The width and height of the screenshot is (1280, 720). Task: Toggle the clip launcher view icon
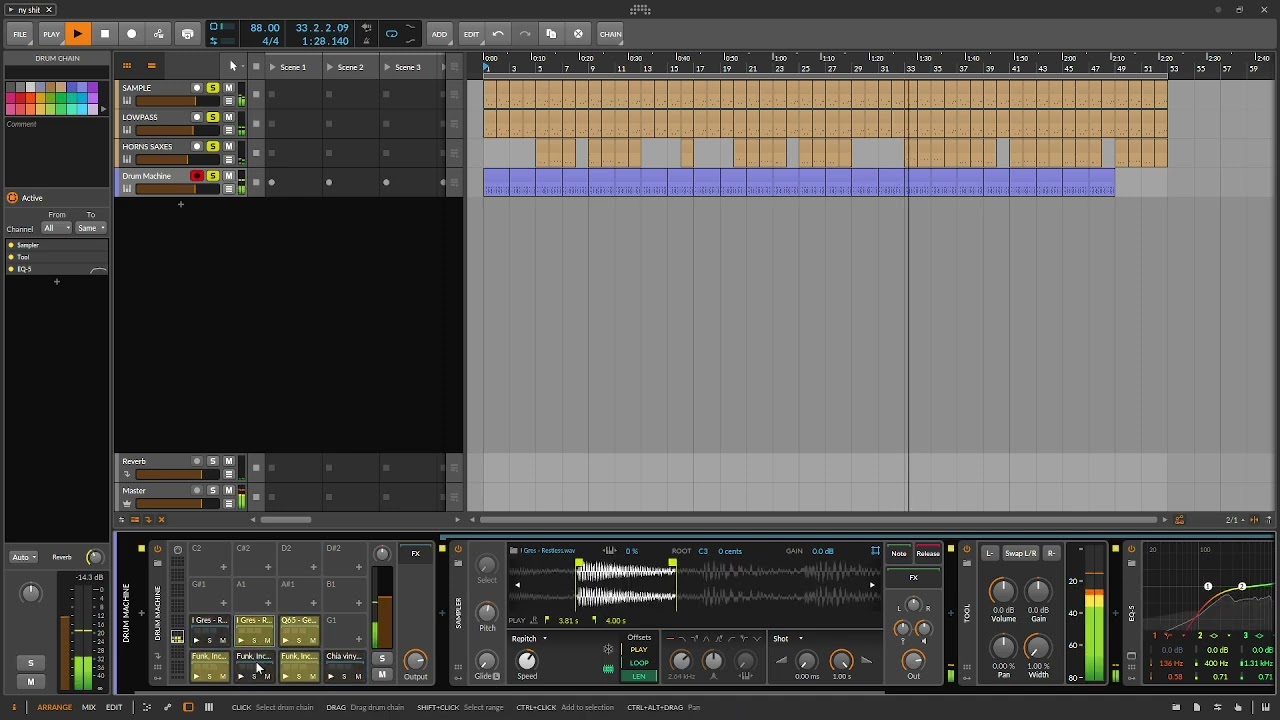tap(127, 67)
